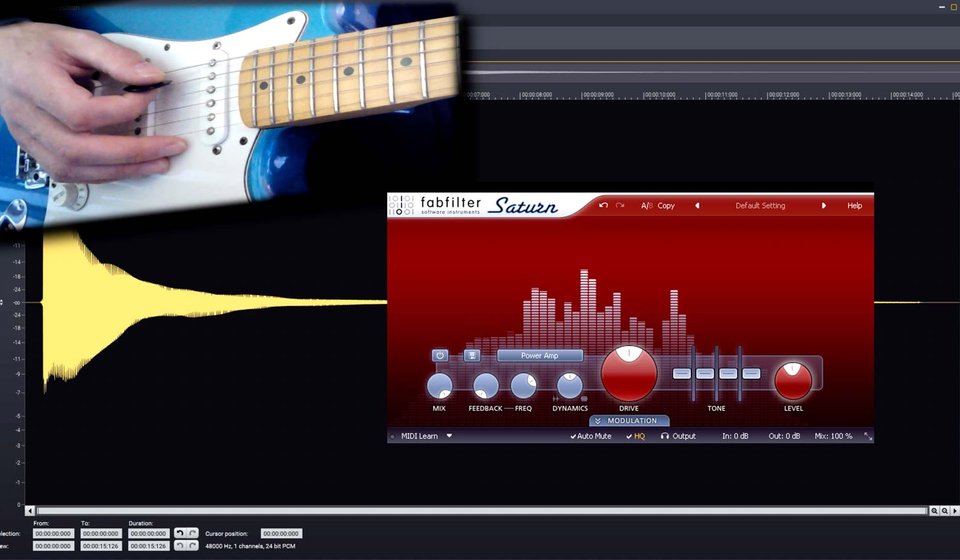
Task: Click the fabfilter logo
Action: 436,206
